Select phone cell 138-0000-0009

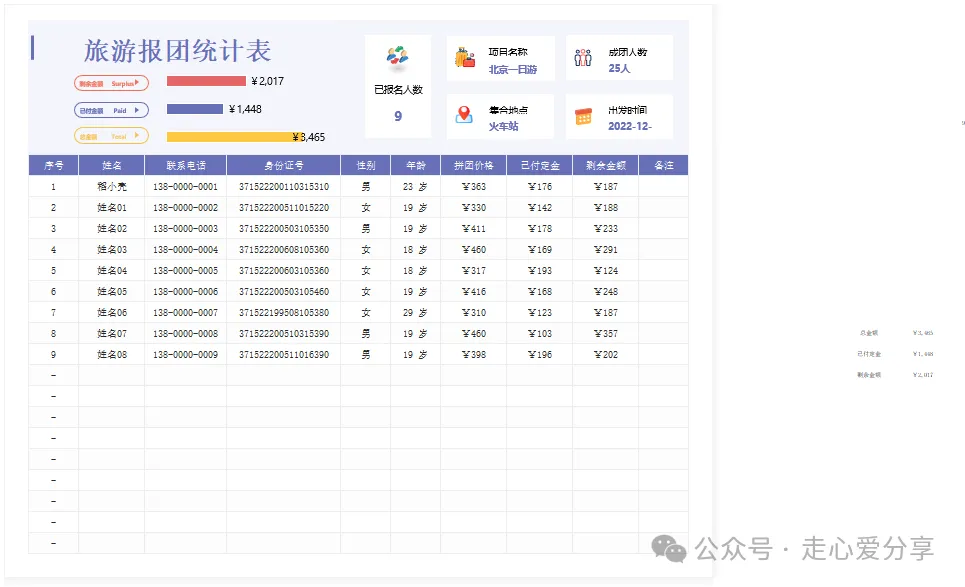[185, 354]
